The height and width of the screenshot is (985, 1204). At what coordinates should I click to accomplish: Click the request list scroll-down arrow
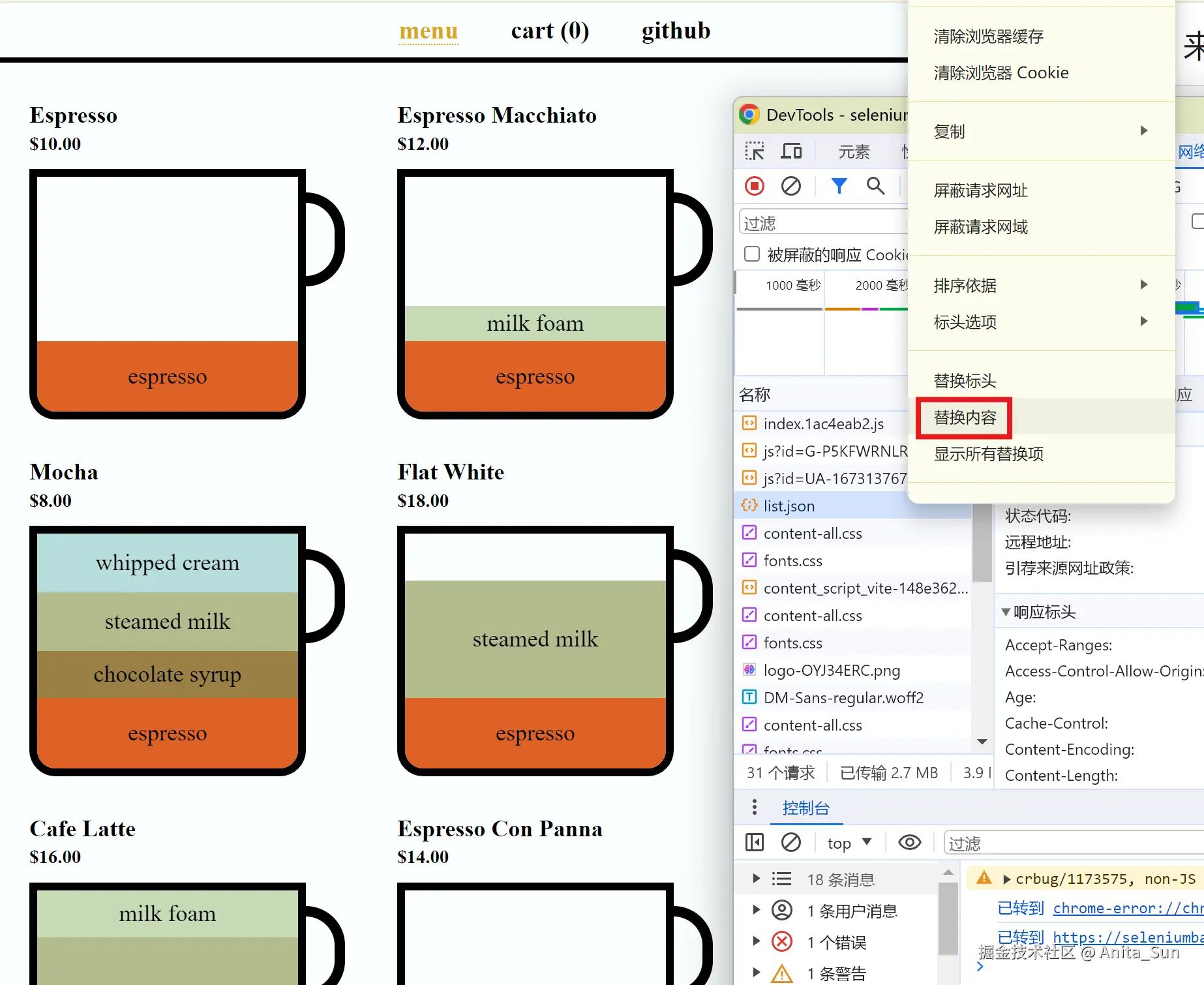coord(982,742)
